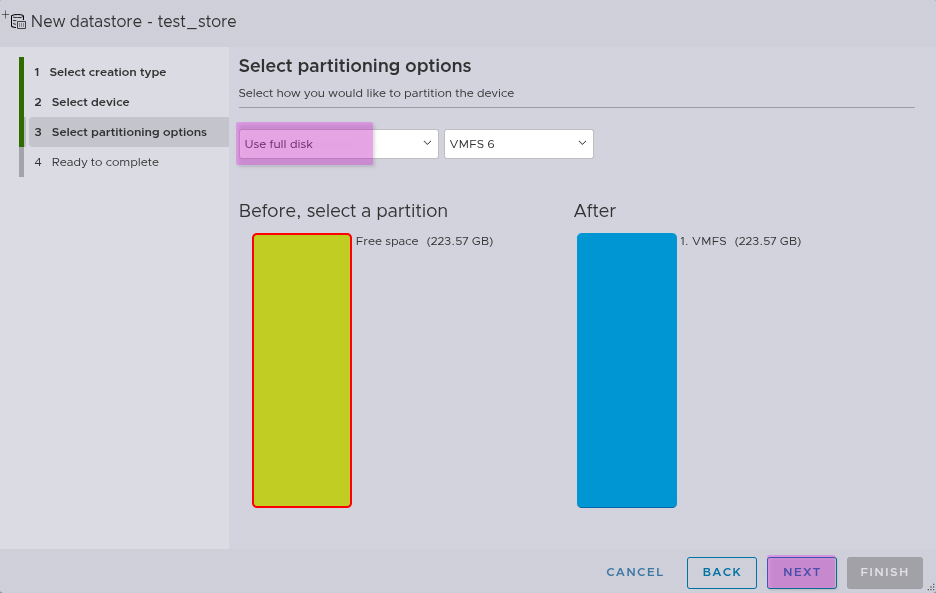Go to step 2 Select device

(x=90, y=102)
